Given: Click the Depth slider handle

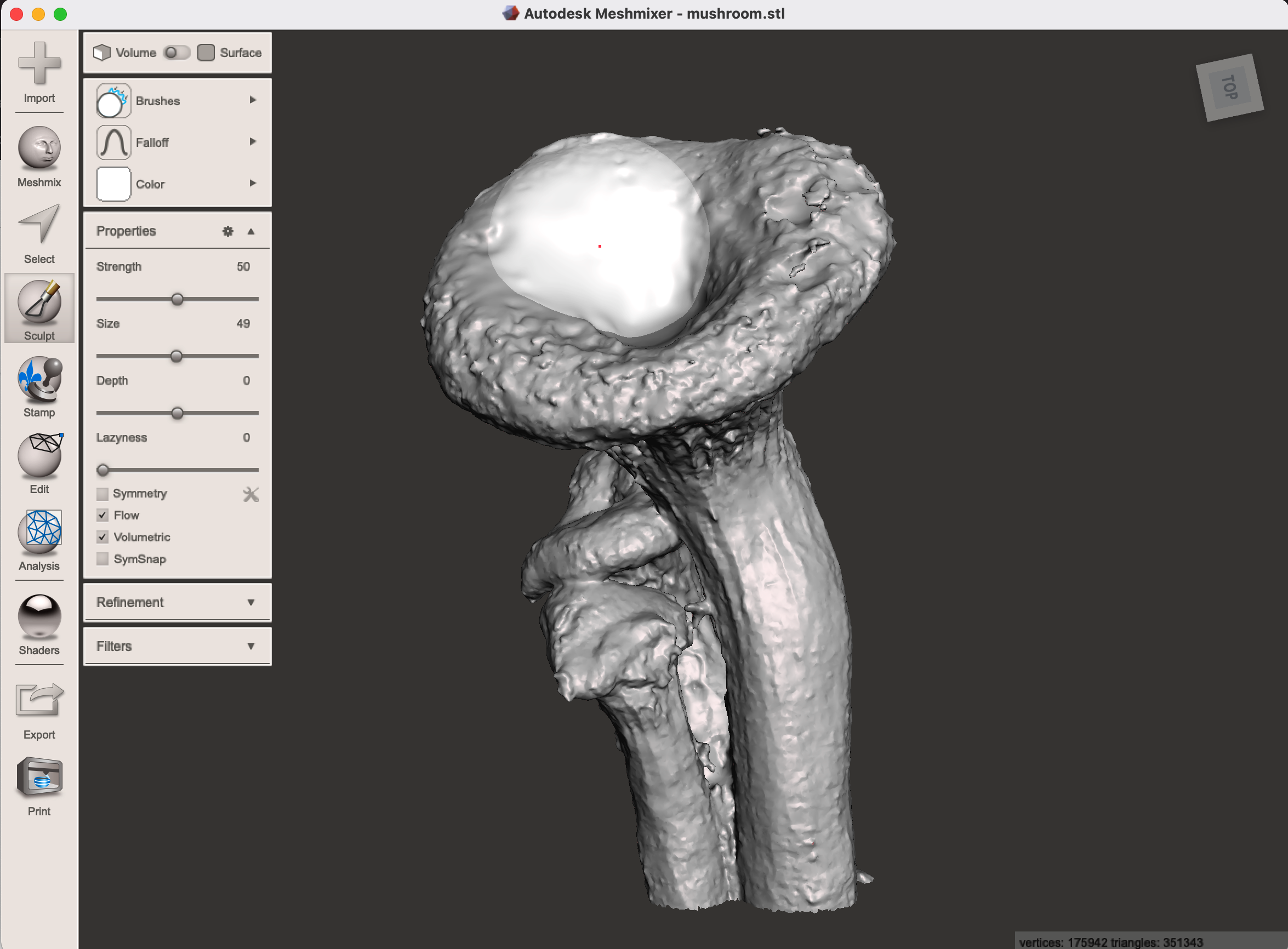Looking at the screenshot, I should coord(178,413).
